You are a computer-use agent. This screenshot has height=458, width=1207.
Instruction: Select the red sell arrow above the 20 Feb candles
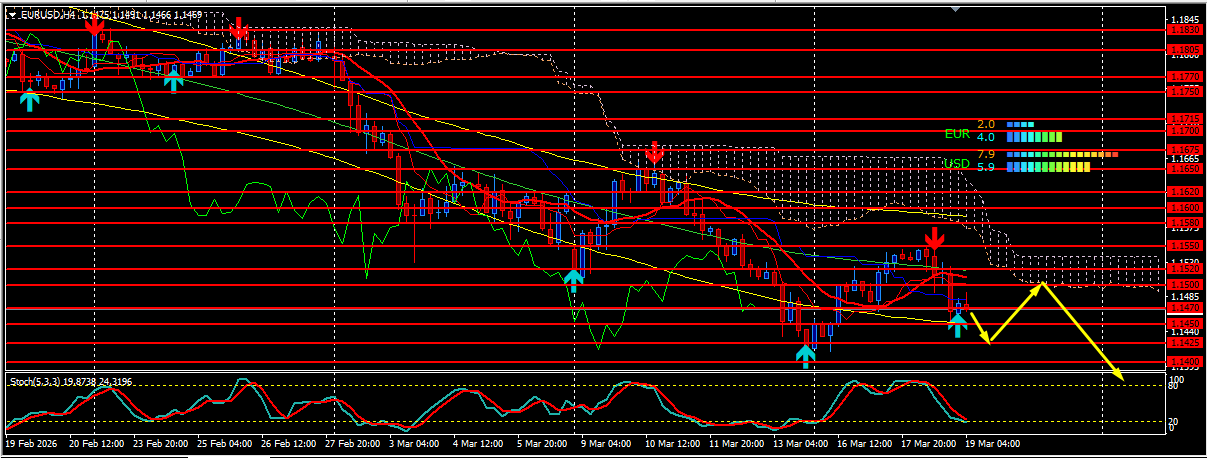pyautogui.click(x=94, y=25)
